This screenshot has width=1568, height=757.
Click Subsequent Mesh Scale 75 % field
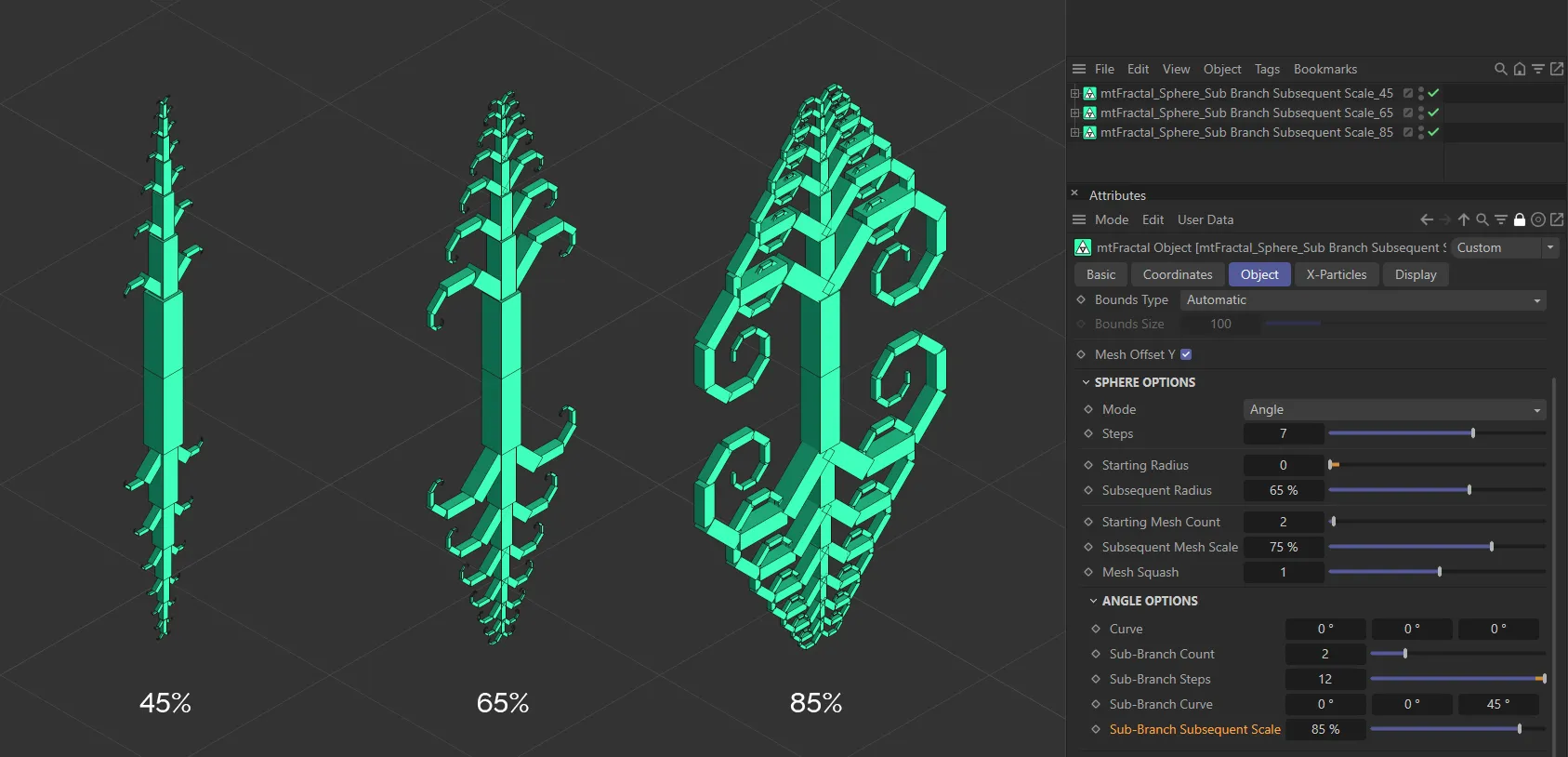coord(1284,547)
